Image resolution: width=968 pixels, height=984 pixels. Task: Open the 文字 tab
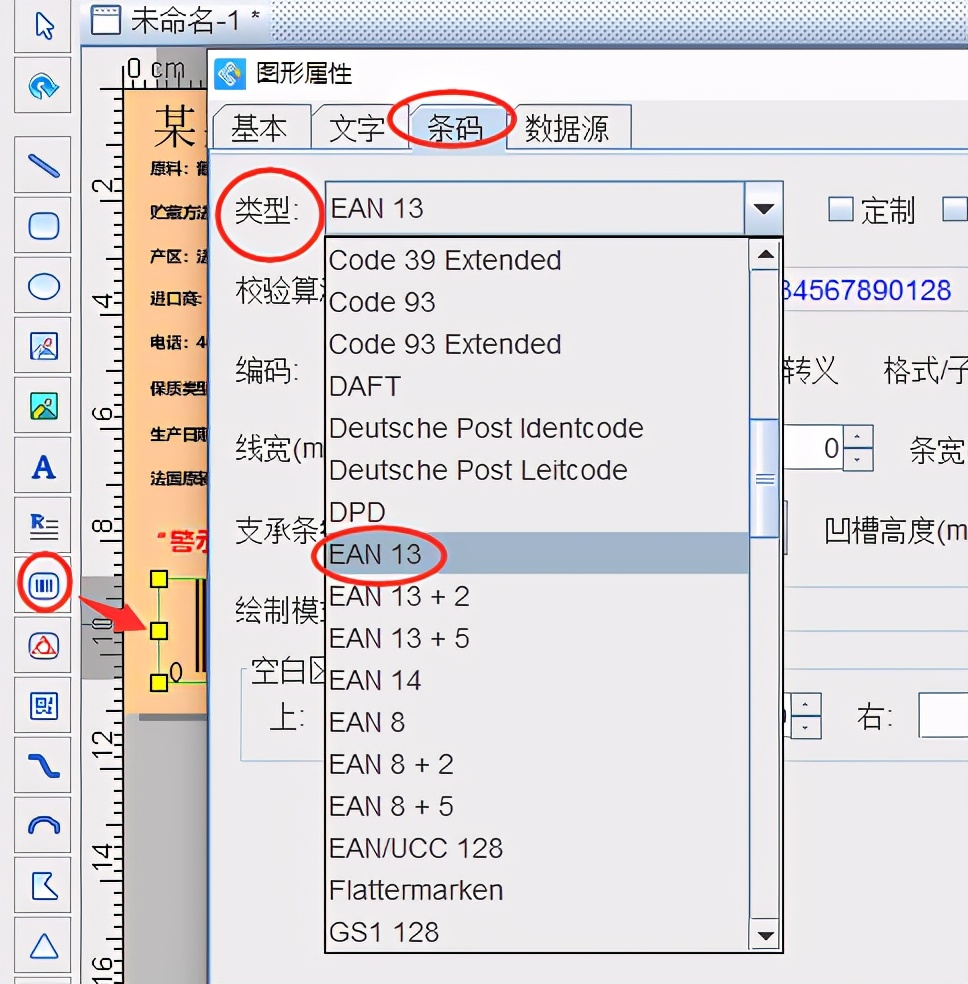coord(357,128)
